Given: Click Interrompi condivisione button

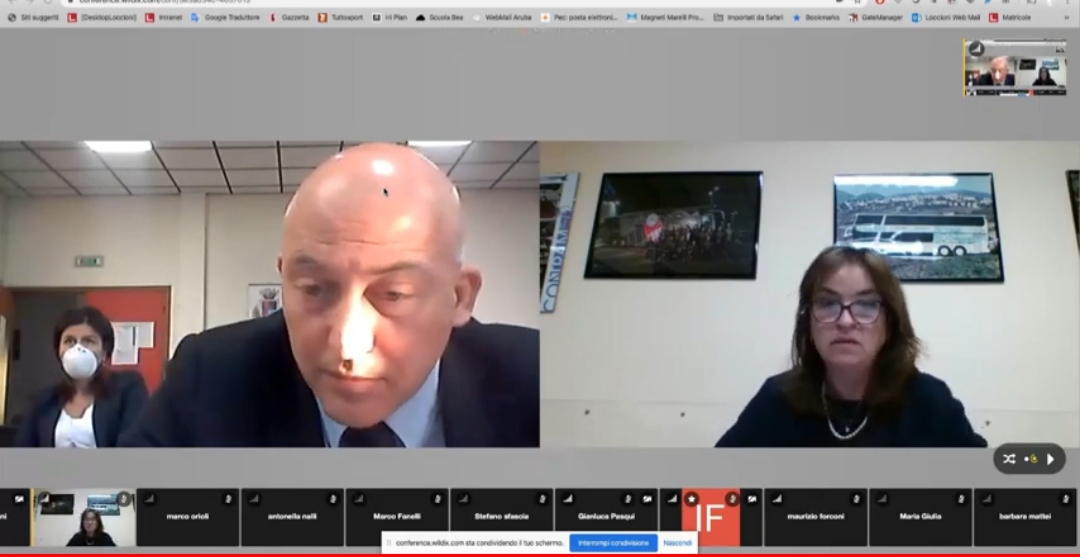Looking at the screenshot, I should coord(613,543).
